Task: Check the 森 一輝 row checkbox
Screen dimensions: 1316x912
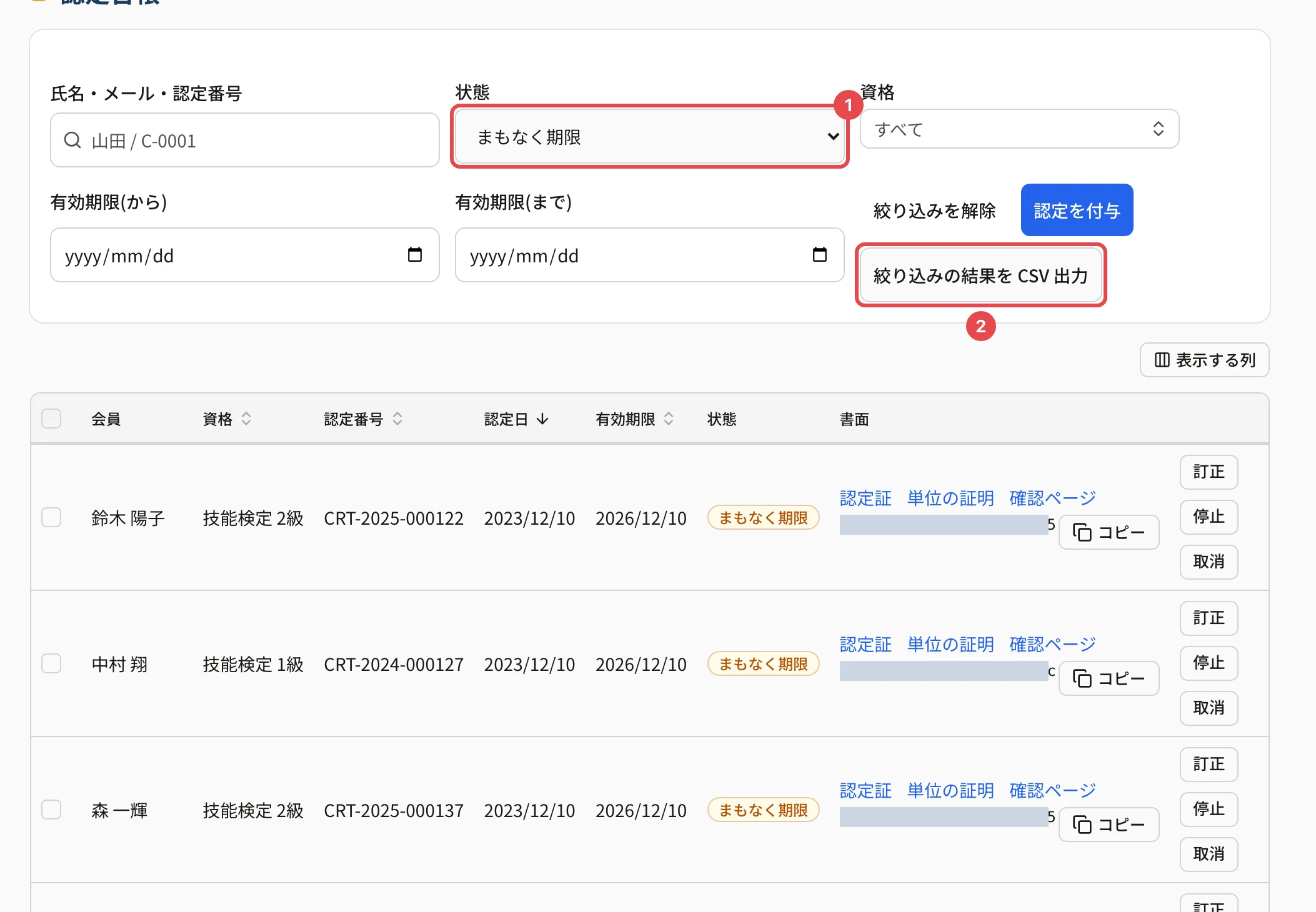Action: coord(51,810)
